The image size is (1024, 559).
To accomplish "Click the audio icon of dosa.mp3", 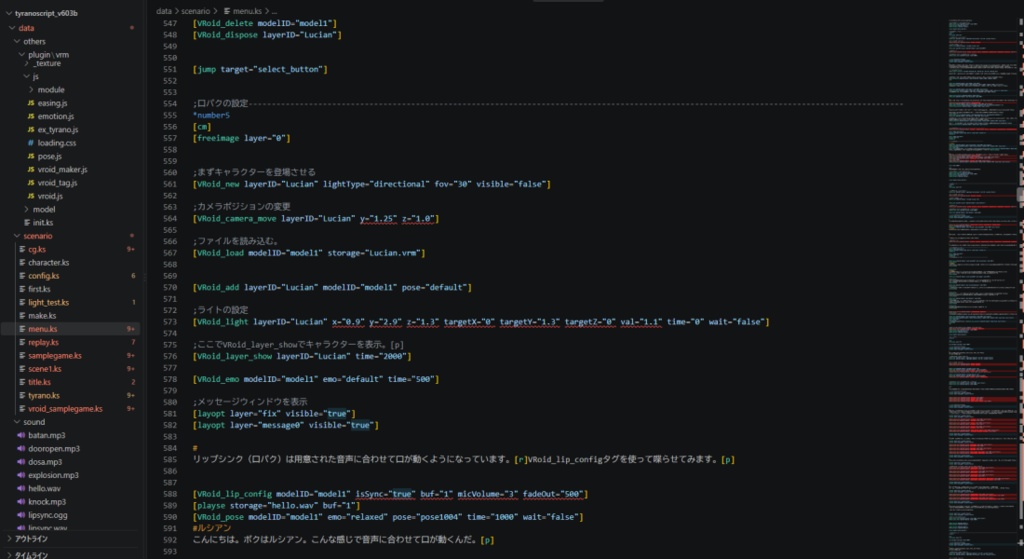I will tap(21, 462).
